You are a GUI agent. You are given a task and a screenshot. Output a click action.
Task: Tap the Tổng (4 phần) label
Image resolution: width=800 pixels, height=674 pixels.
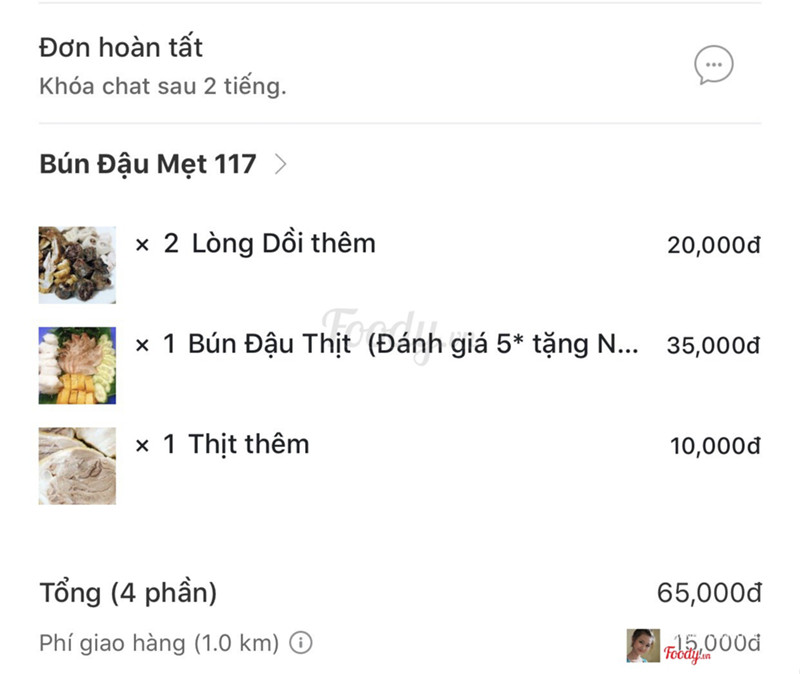tap(128, 593)
